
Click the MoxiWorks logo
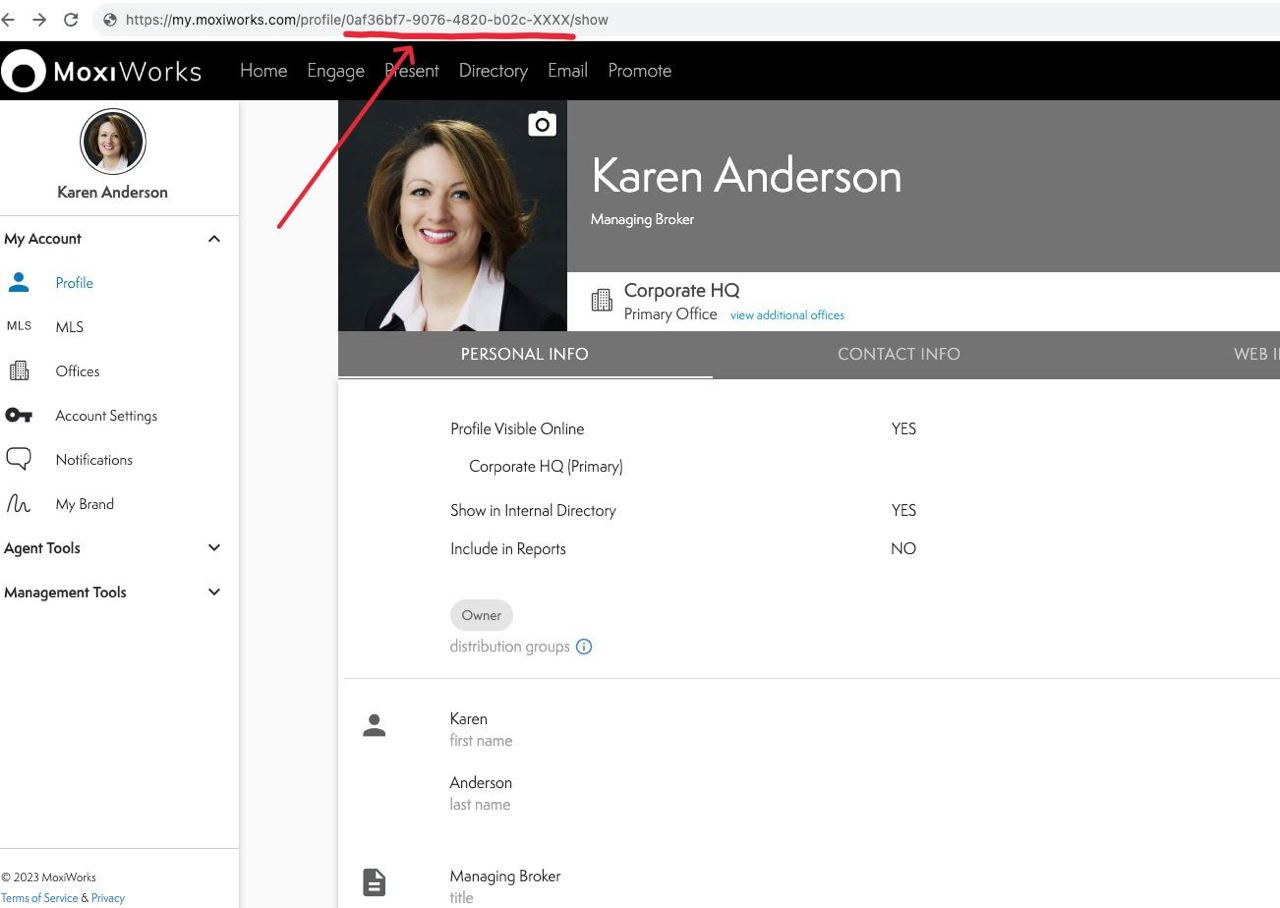coord(101,71)
